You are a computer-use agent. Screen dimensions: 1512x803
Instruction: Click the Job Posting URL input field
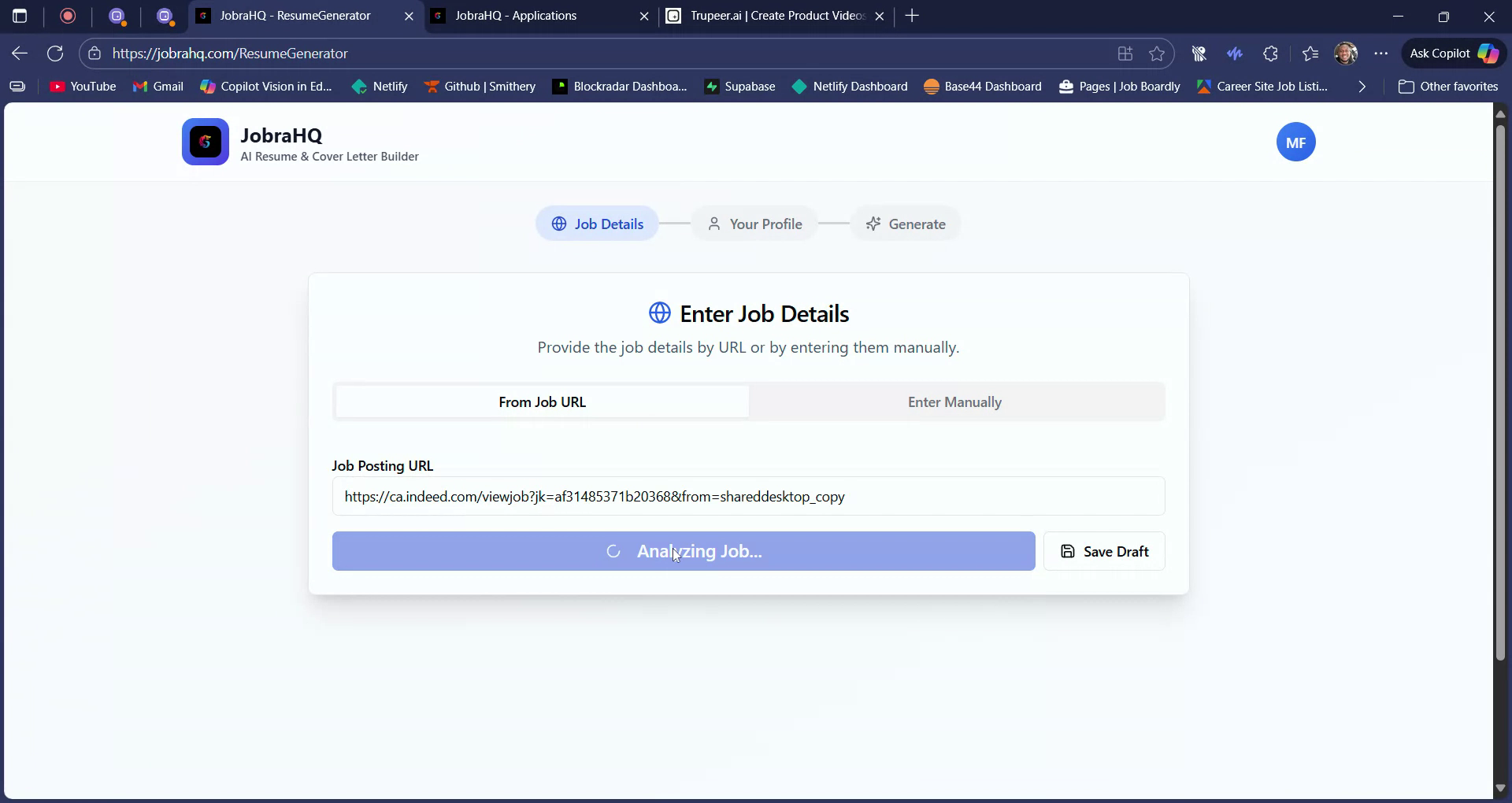tap(748, 496)
